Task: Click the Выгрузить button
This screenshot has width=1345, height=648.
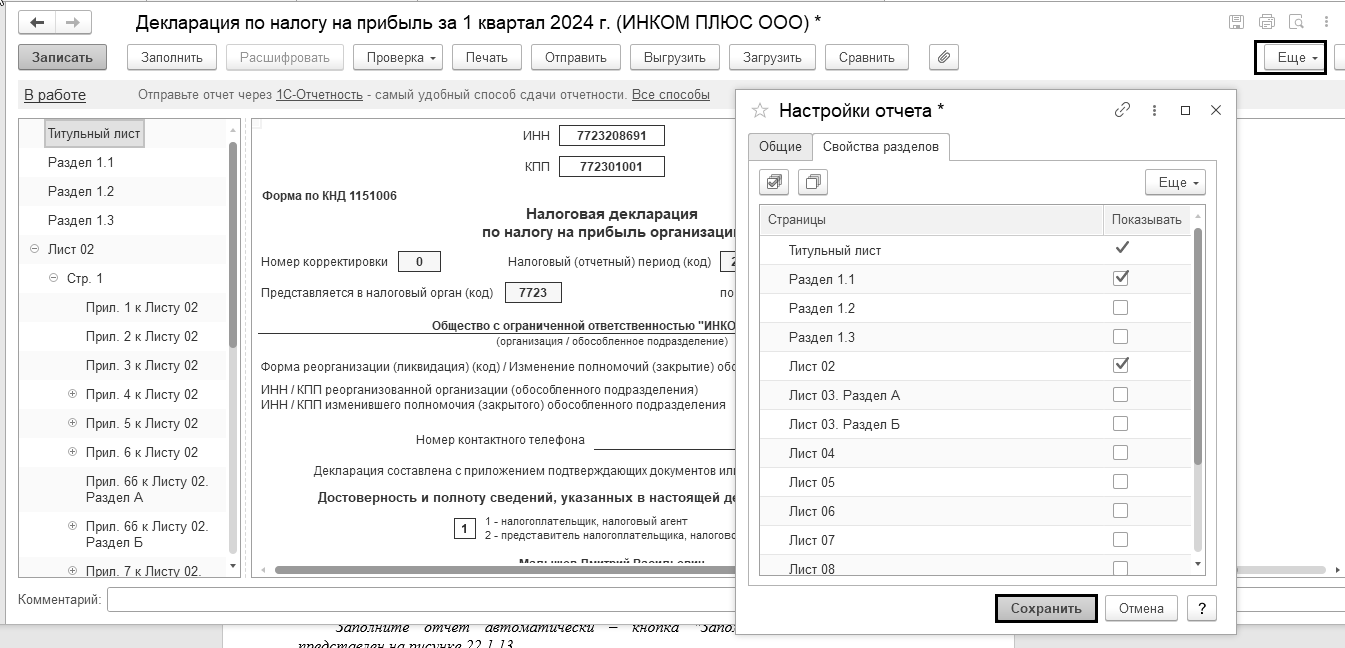Action: [x=675, y=57]
